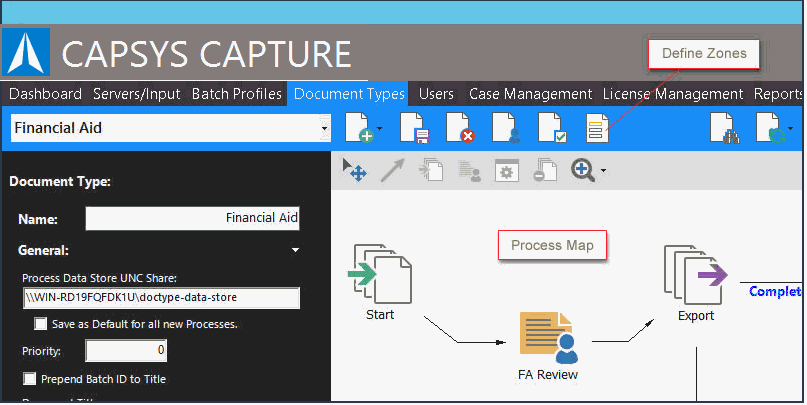
Task: Click the add documents step icon
Action: click(431, 170)
